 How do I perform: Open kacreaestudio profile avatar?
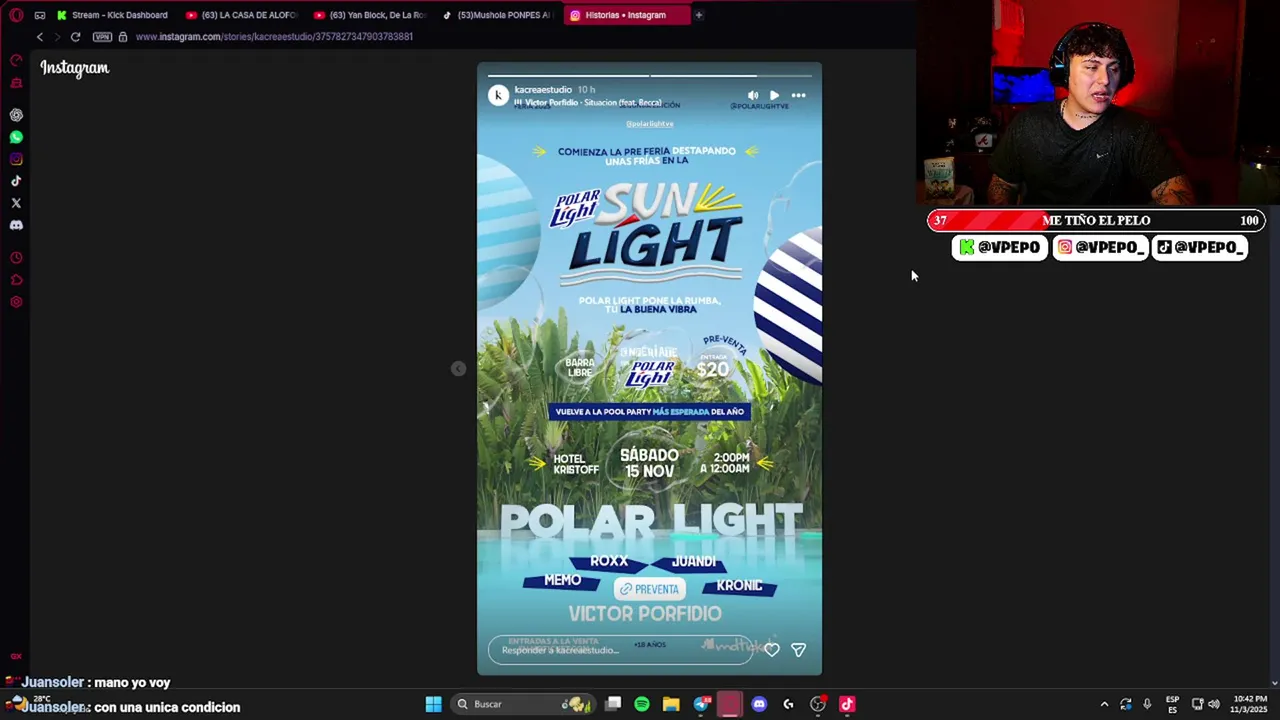point(498,95)
